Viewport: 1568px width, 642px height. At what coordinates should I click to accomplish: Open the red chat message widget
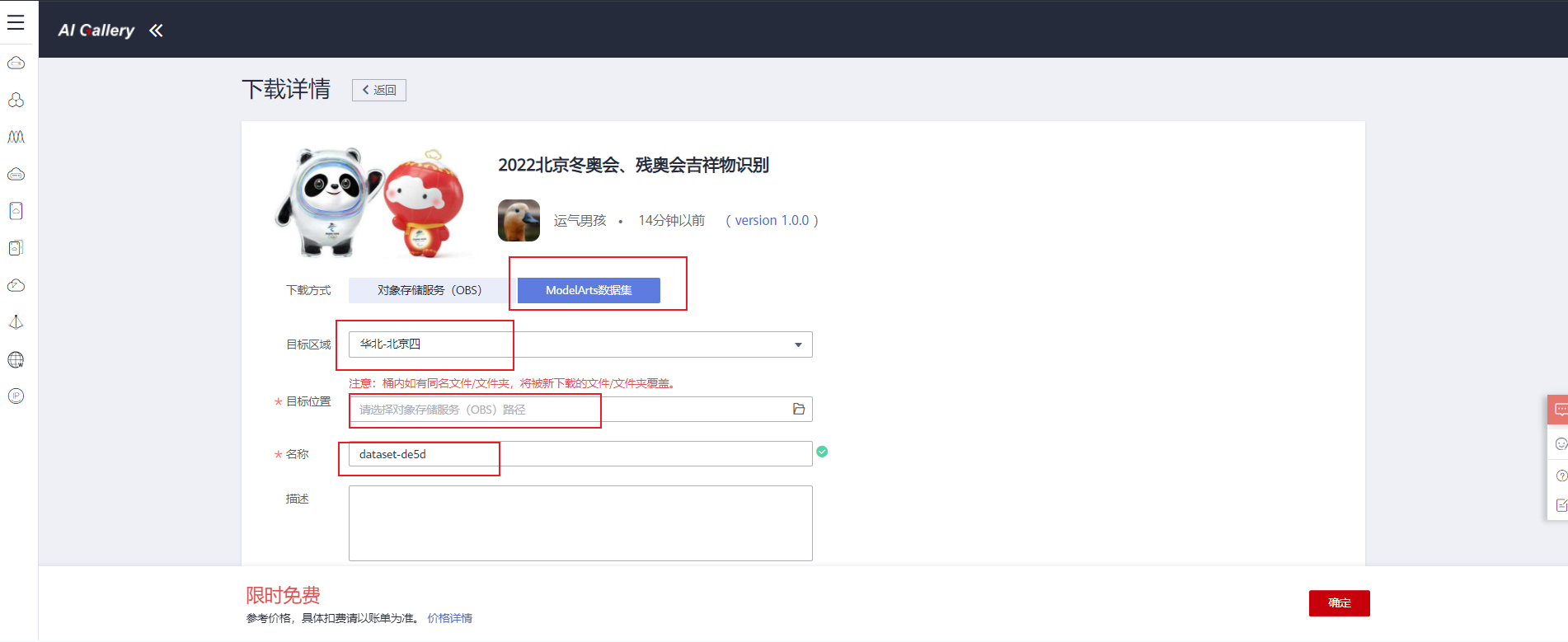1560,410
